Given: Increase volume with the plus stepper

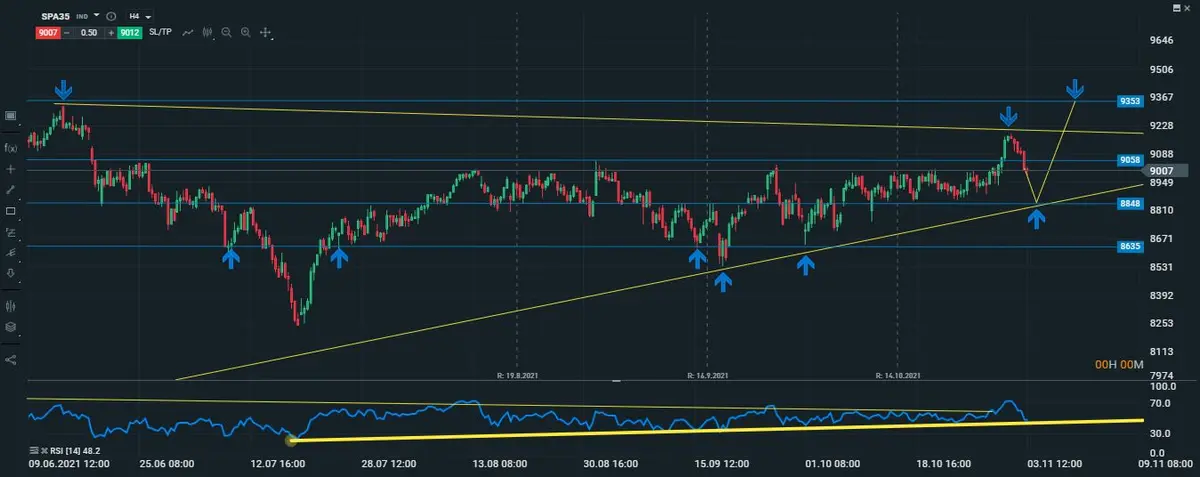Looking at the screenshot, I should pos(110,33).
